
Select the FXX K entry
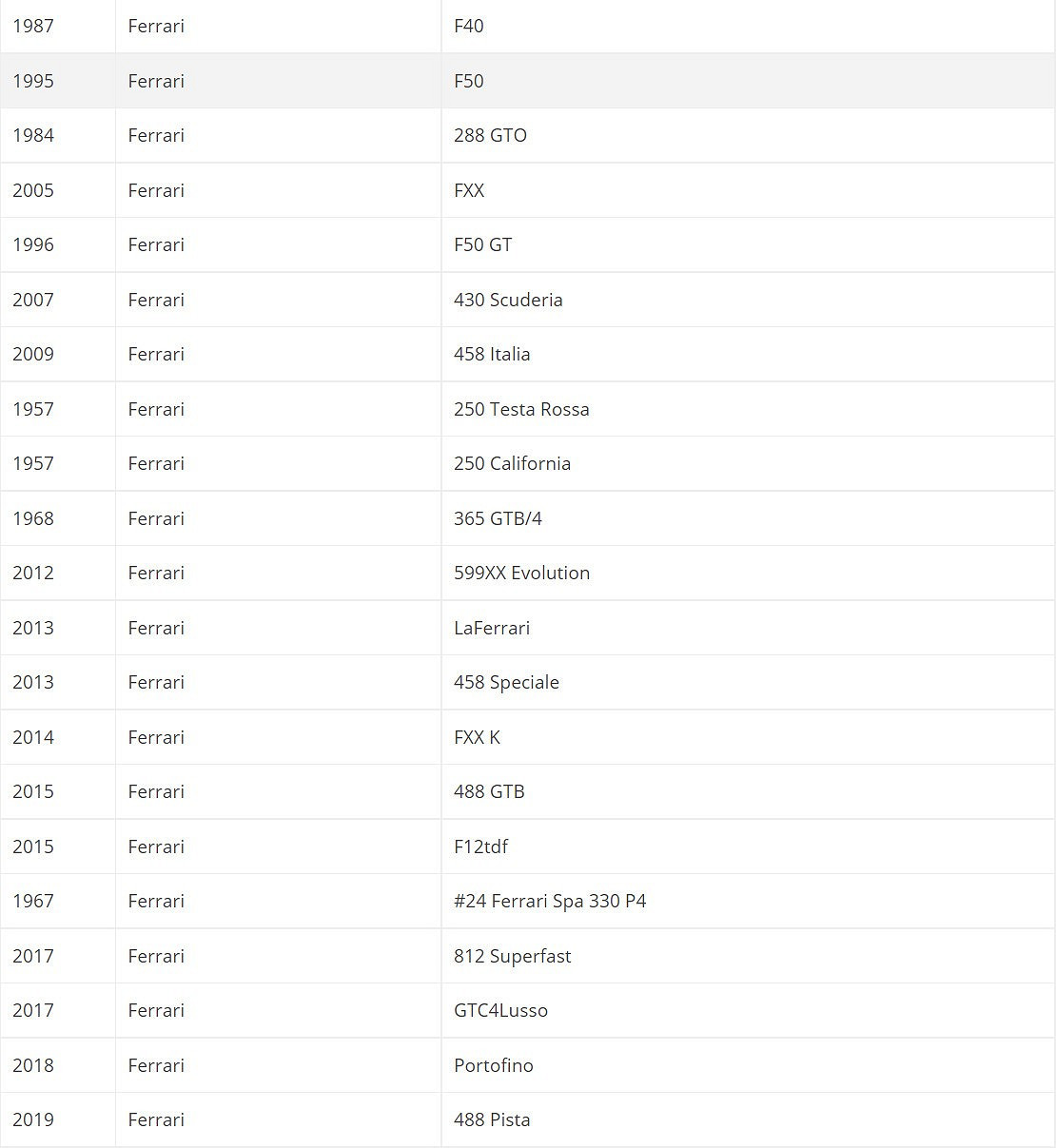(x=477, y=737)
